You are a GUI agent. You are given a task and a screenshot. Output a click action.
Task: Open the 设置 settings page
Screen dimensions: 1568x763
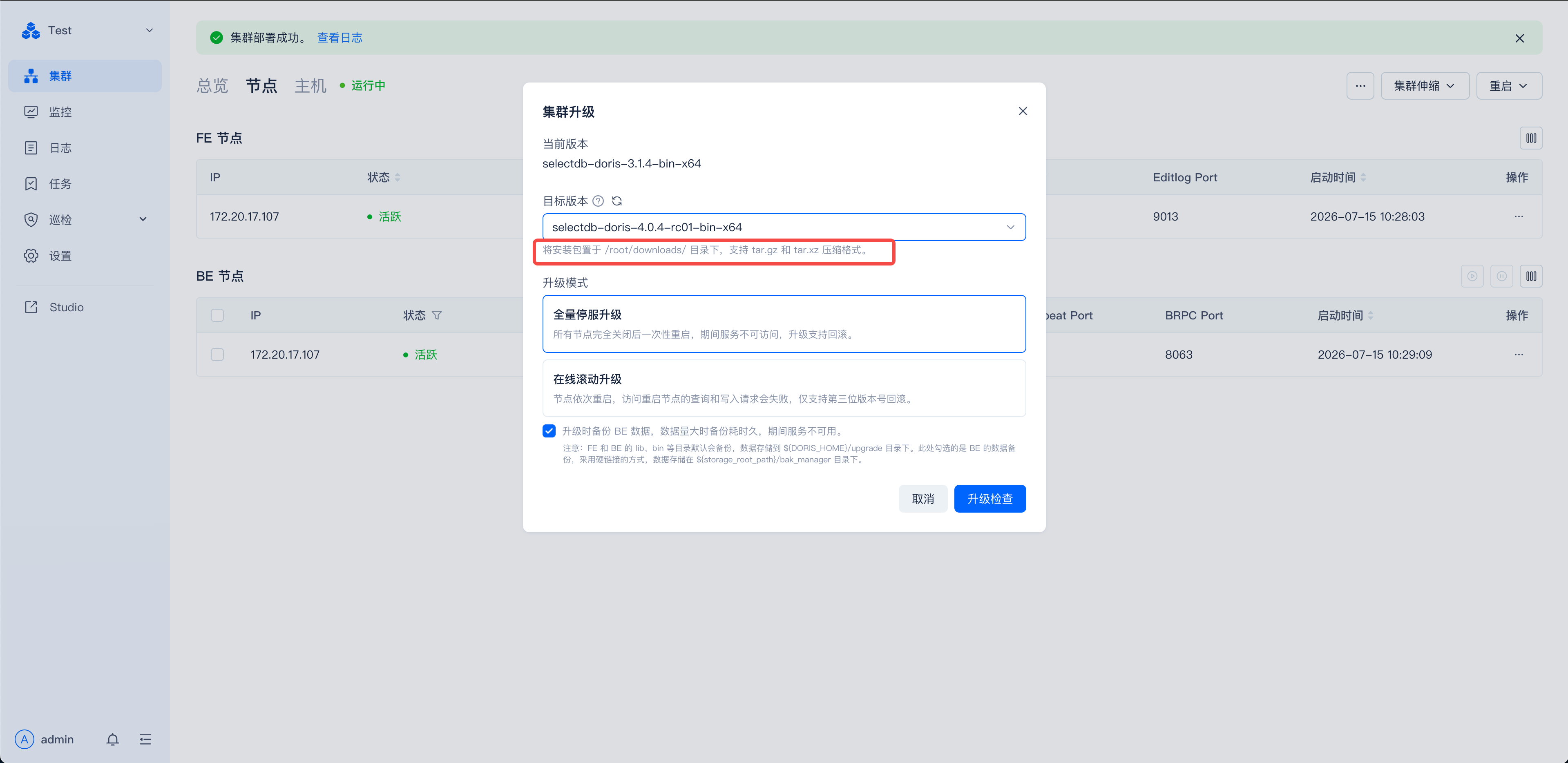[x=85, y=256]
